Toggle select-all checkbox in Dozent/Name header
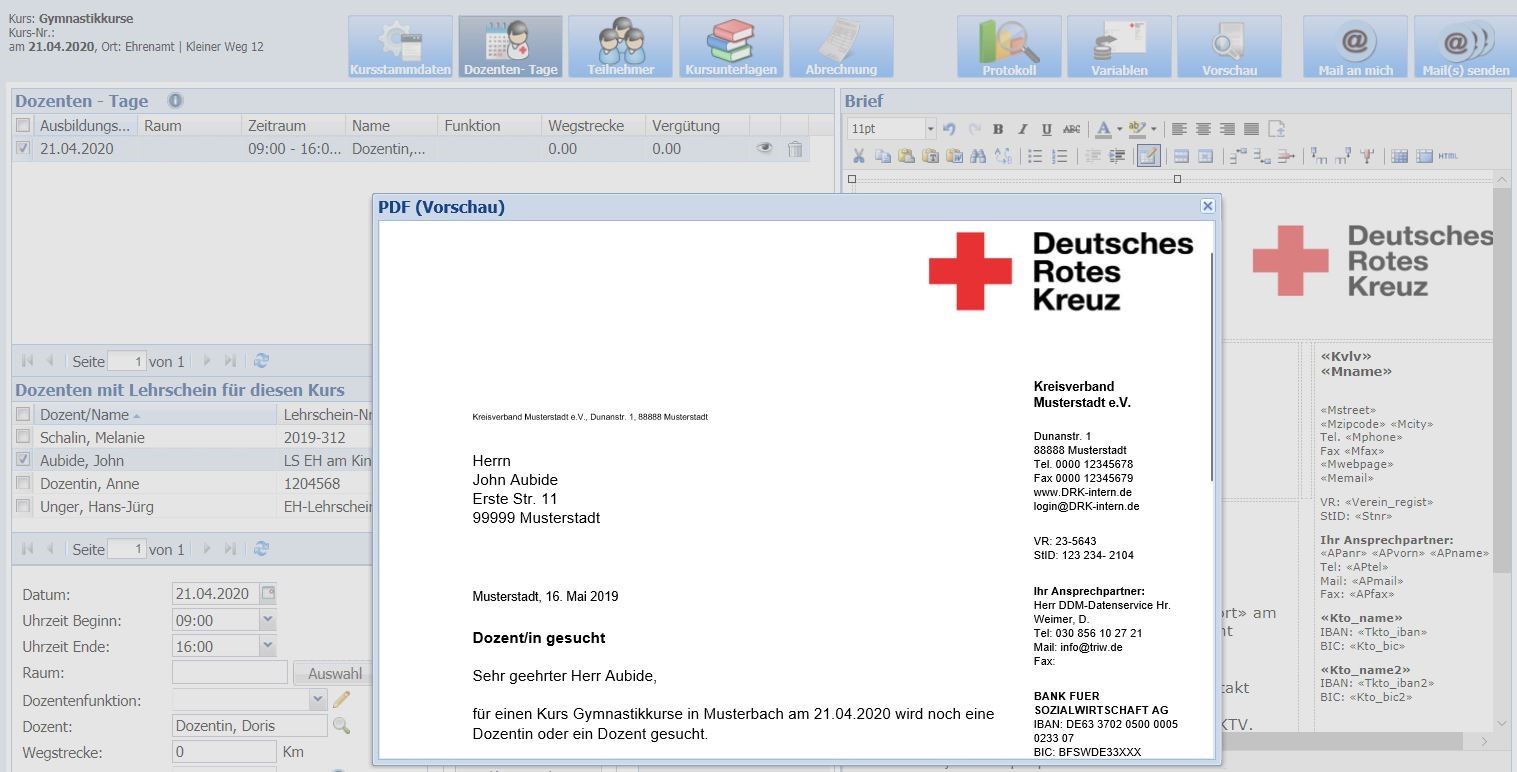Screen dimensions: 1517x772 coord(23,414)
